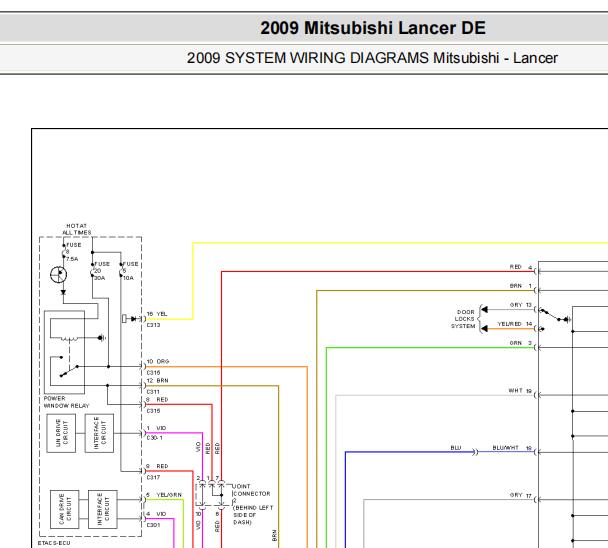Image resolution: width=608 pixels, height=548 pixels.
Task: Click the 'DOOR LOCKS SYSTEM' label
Action: (x=463, y=319)
